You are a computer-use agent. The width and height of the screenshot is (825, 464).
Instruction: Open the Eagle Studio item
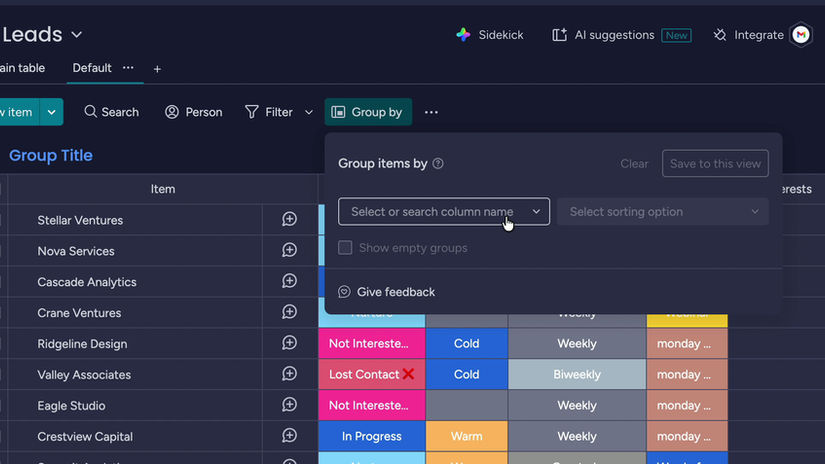[71, 406]
